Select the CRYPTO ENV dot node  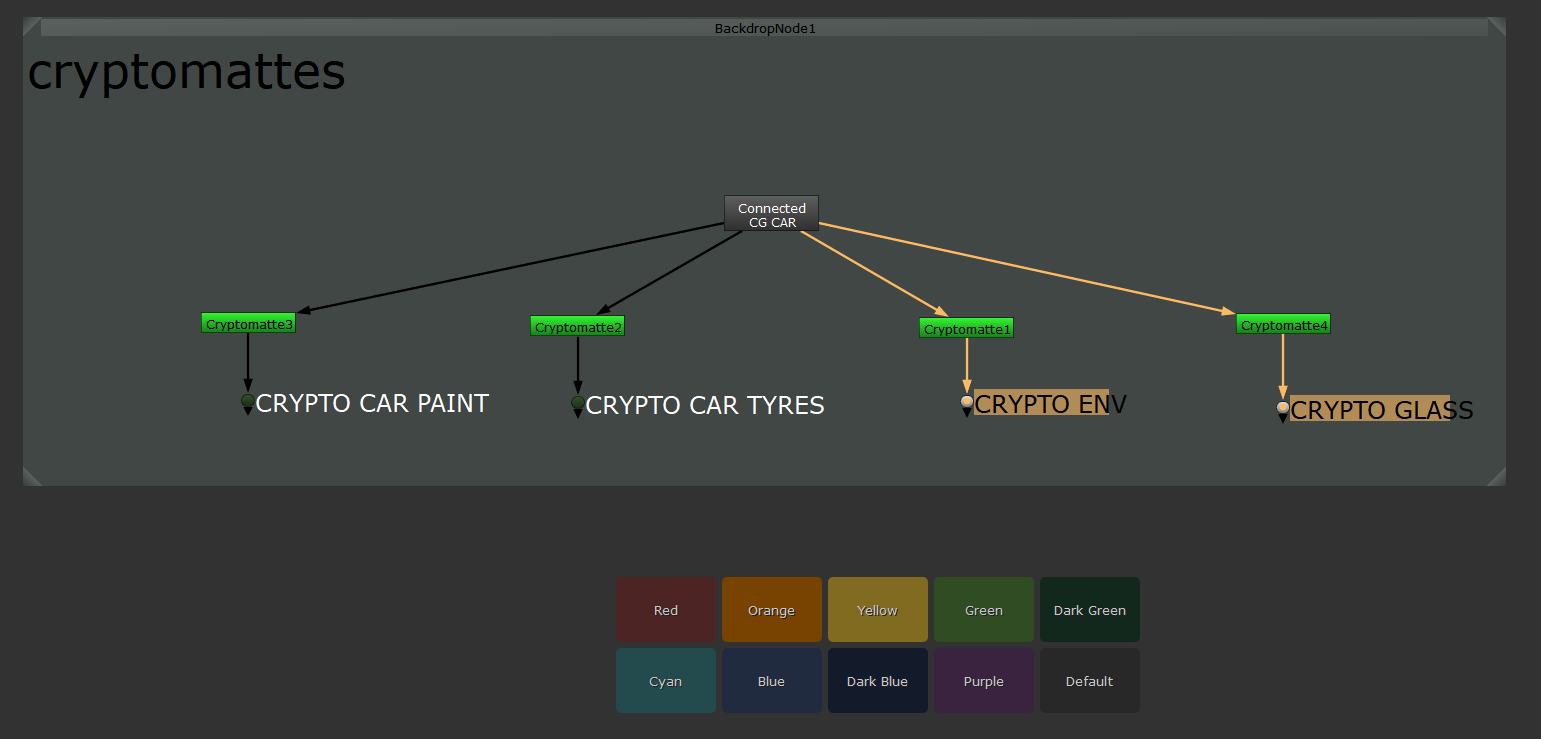click(x=967, y=402)
